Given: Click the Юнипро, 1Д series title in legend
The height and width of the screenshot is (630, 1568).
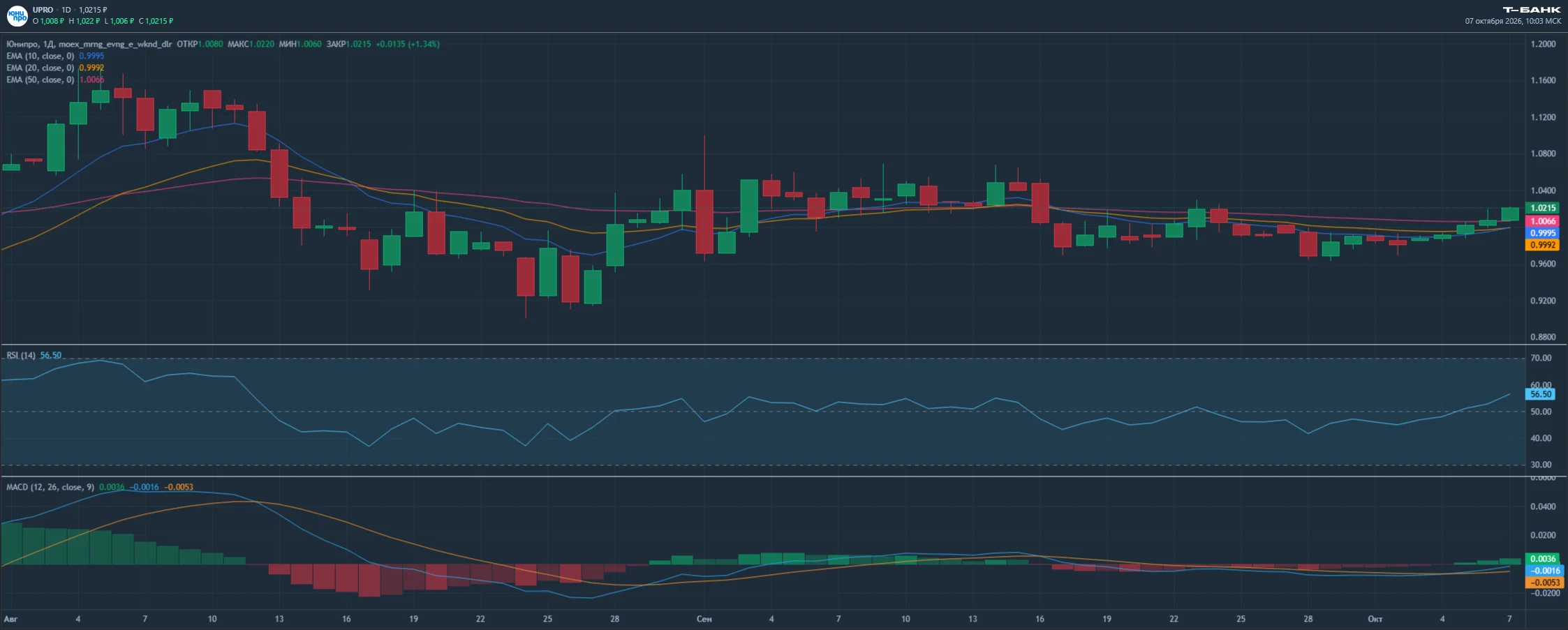Looking at the screenshot, I should pyautogui.click(x=30, y=44).
